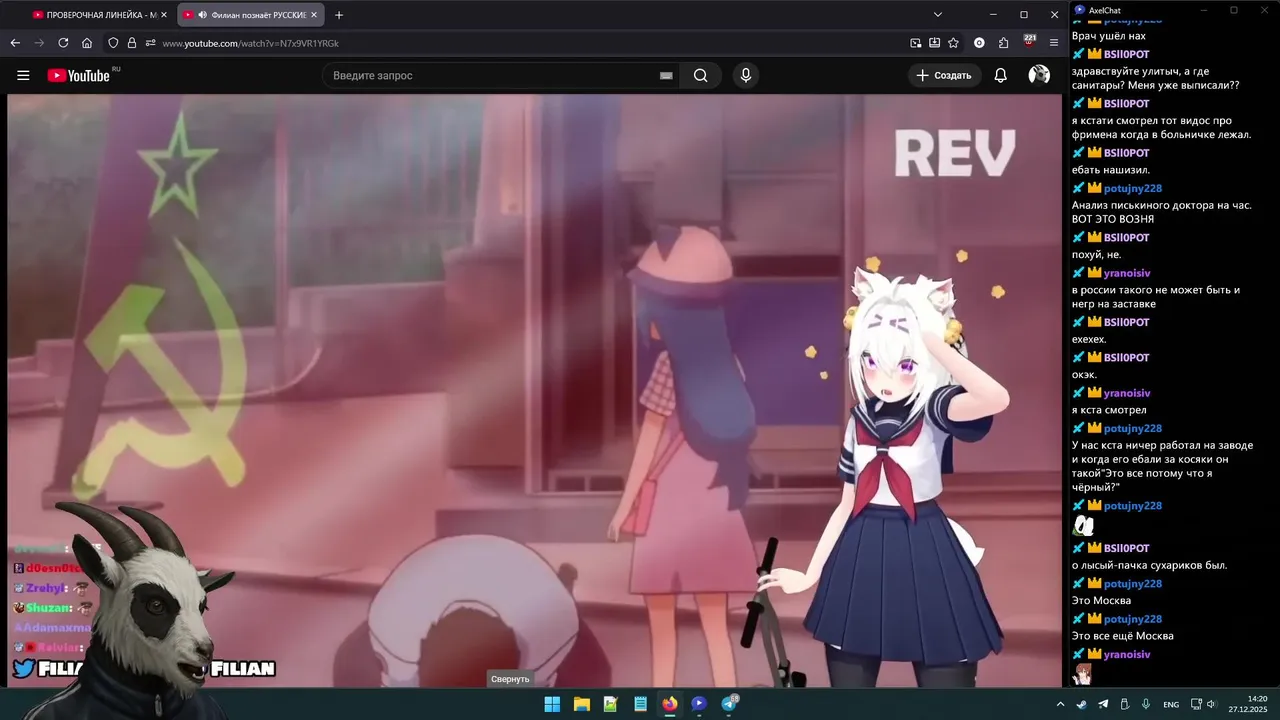List all tabs with the dropdown arrow
Viewport: 1280px width, 720px height.
(x=937, y=15)
